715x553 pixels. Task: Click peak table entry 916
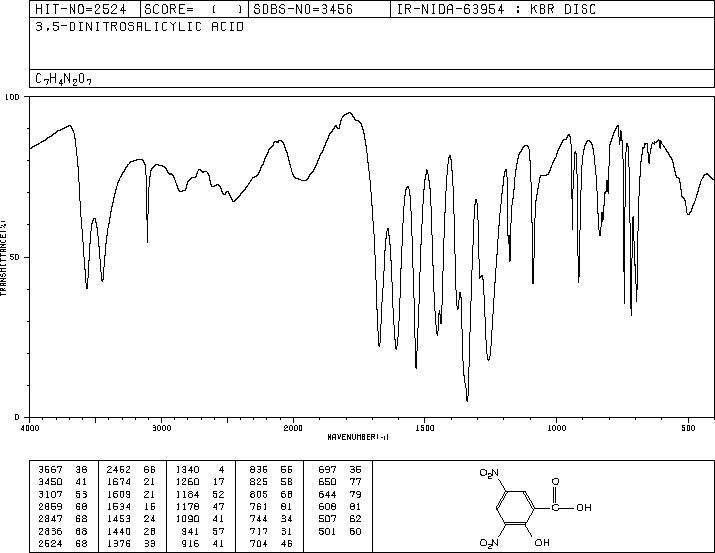tap(190, 543)
